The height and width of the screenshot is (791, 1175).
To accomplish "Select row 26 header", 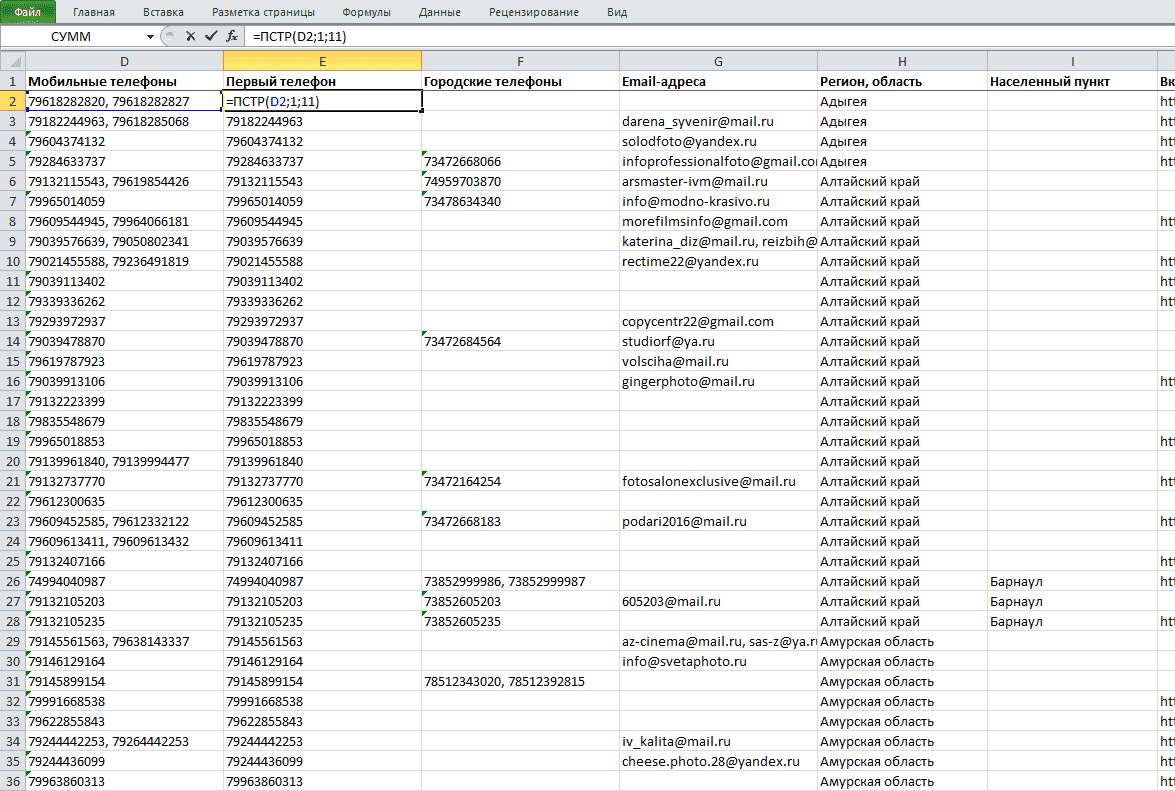I will coord(13,581).
